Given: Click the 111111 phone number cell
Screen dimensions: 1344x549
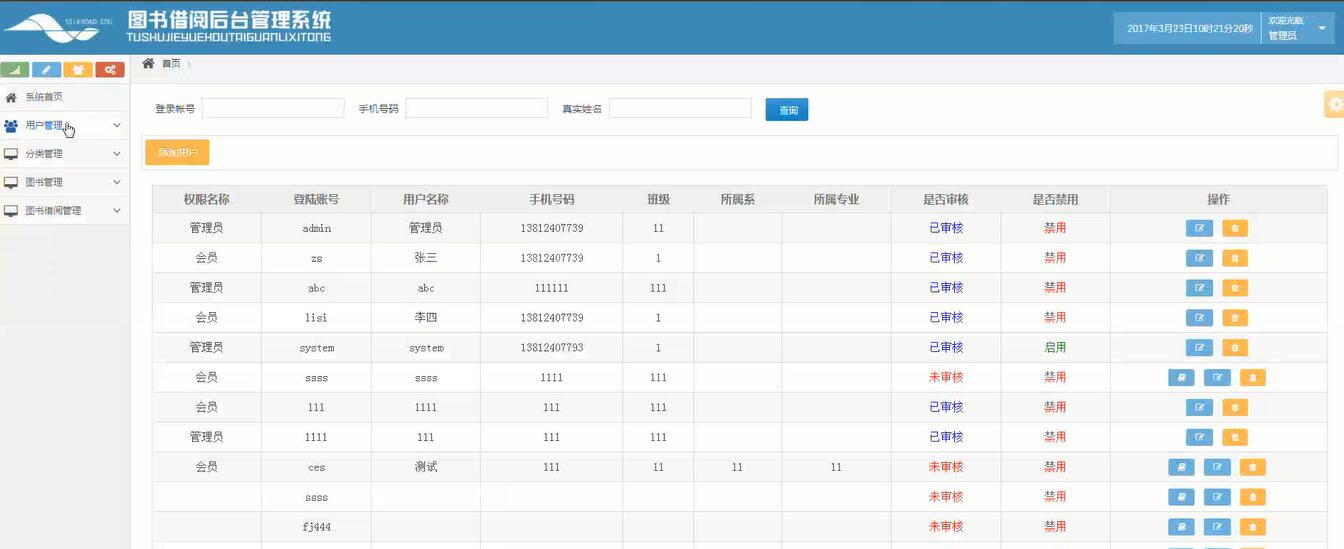Looking at the screenshot, I should 552,288.
